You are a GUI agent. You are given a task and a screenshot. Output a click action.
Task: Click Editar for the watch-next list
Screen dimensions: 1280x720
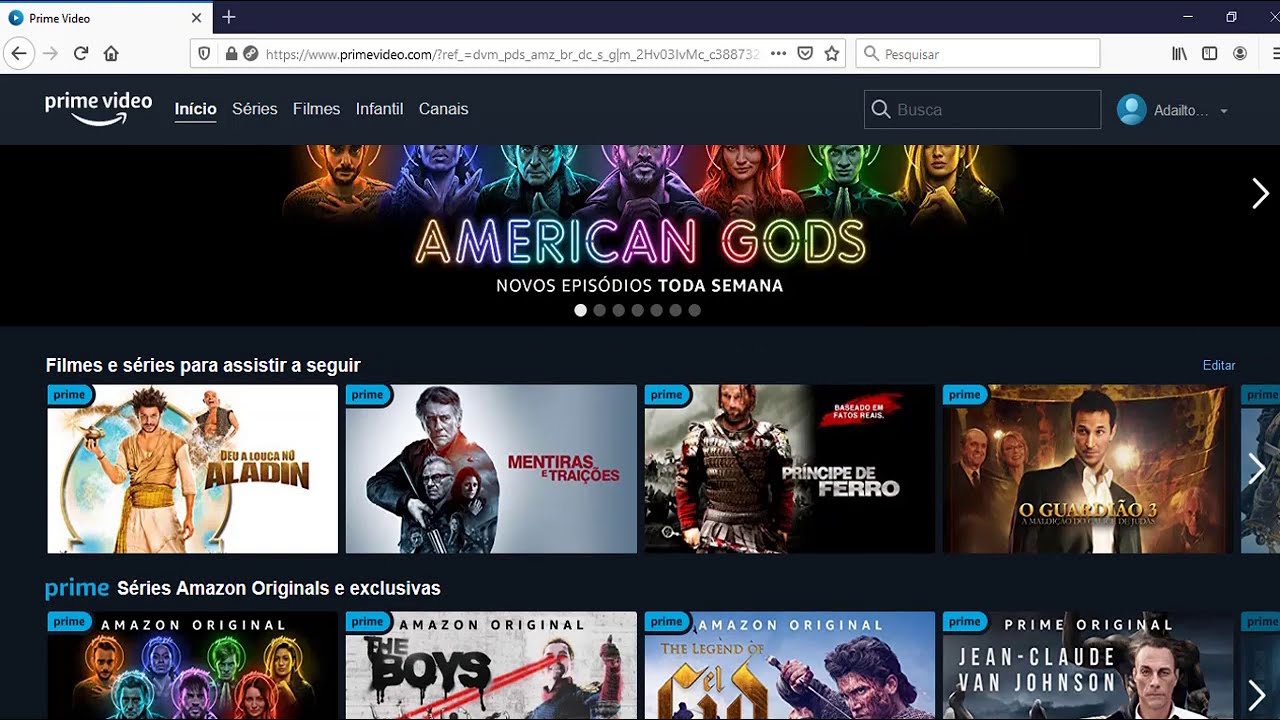pyautogui.click(x=1219, y=366)
